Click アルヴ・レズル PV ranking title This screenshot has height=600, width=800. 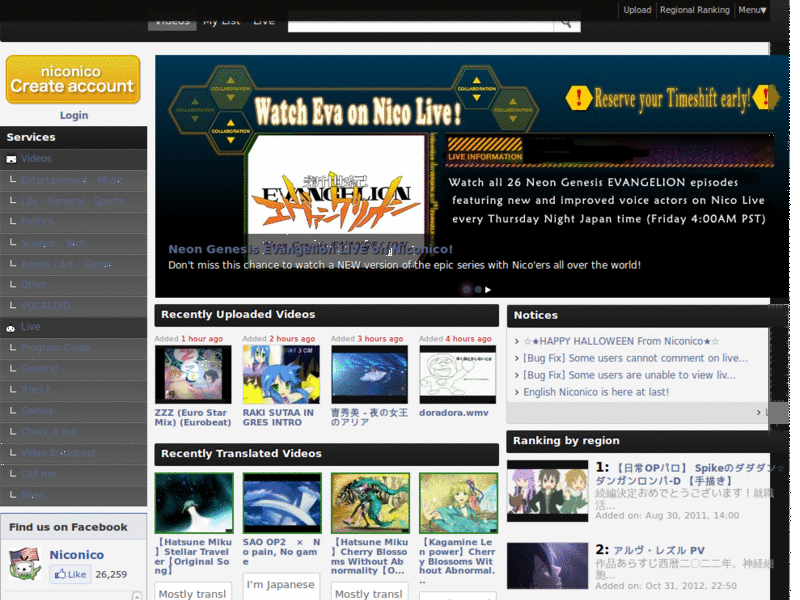(659, 550)
